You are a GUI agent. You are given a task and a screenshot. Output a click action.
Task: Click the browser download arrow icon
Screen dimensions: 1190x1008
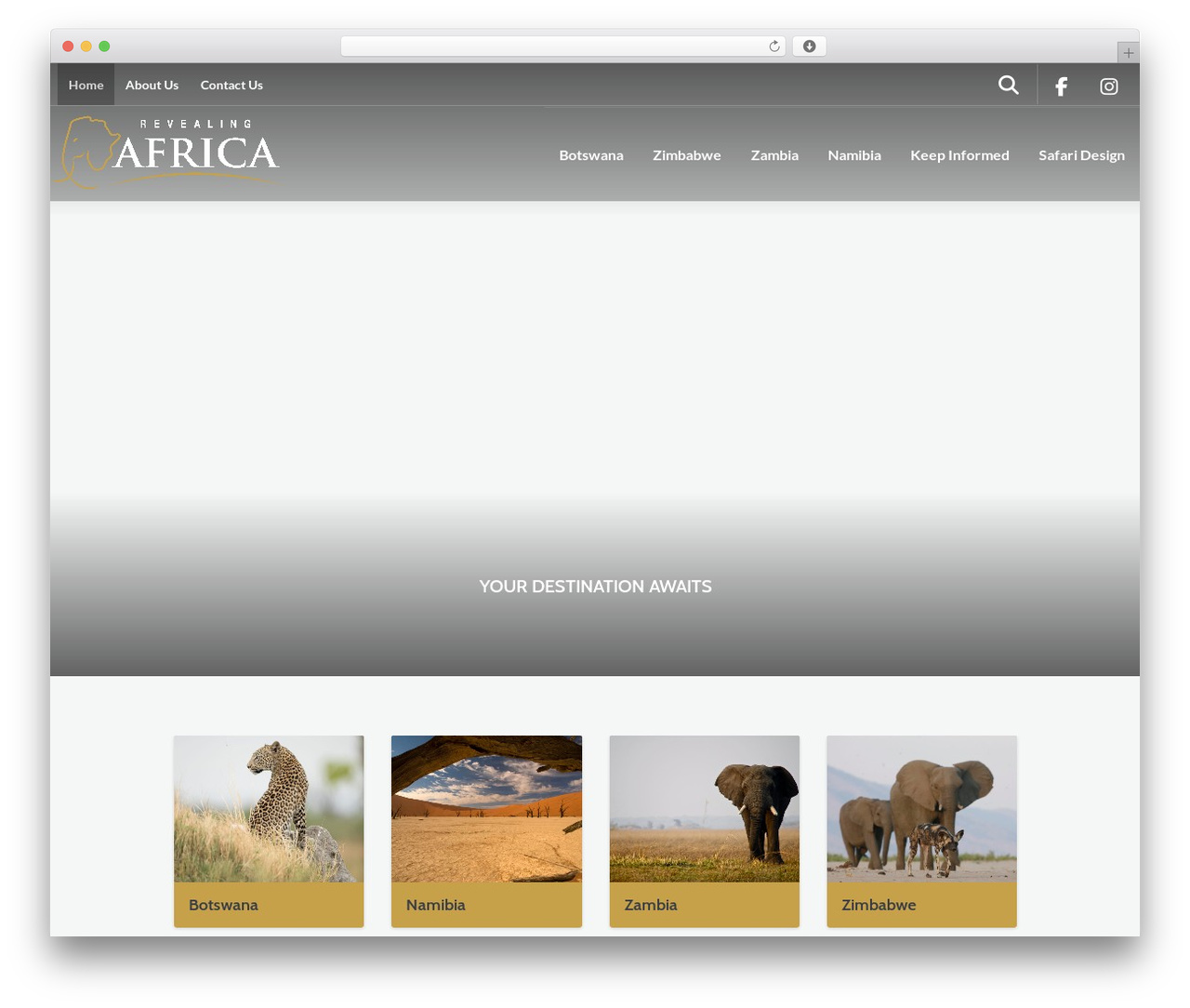[810, 46]
